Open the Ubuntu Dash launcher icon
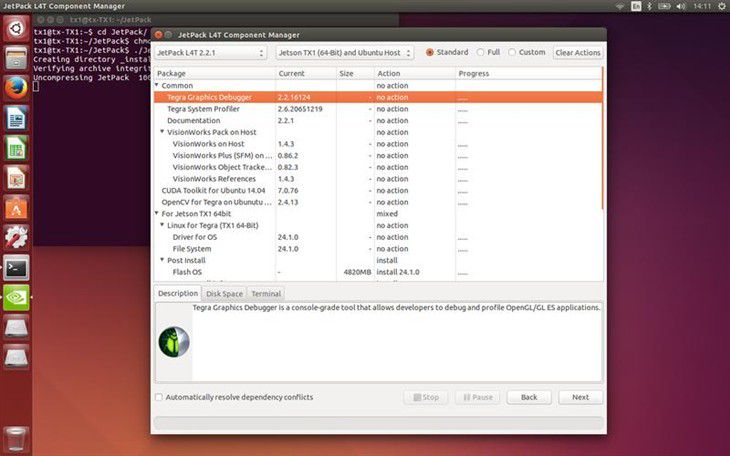This screenshot has width=730, height=456. coord(16,29)
